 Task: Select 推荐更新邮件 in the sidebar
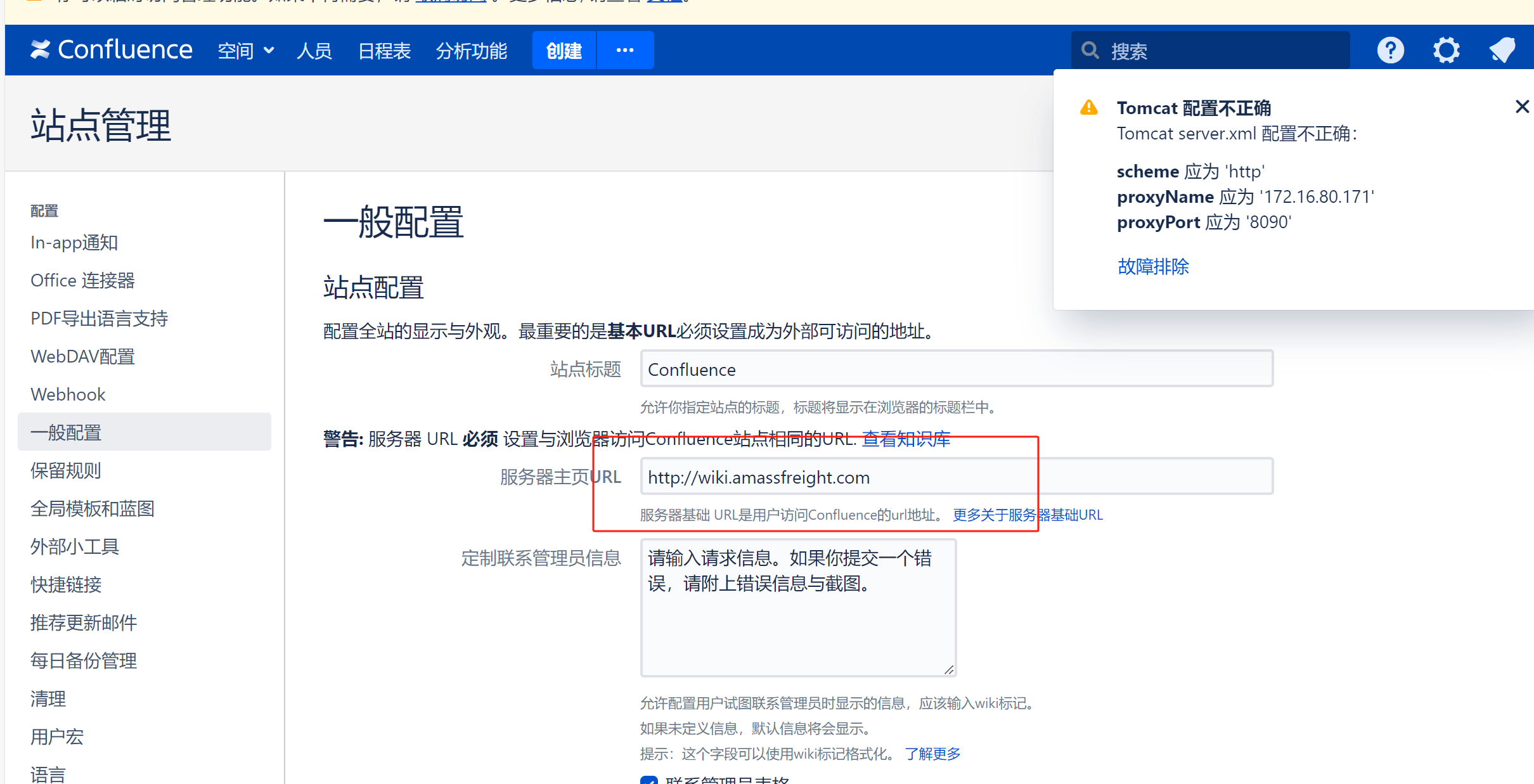click(84, 623)
